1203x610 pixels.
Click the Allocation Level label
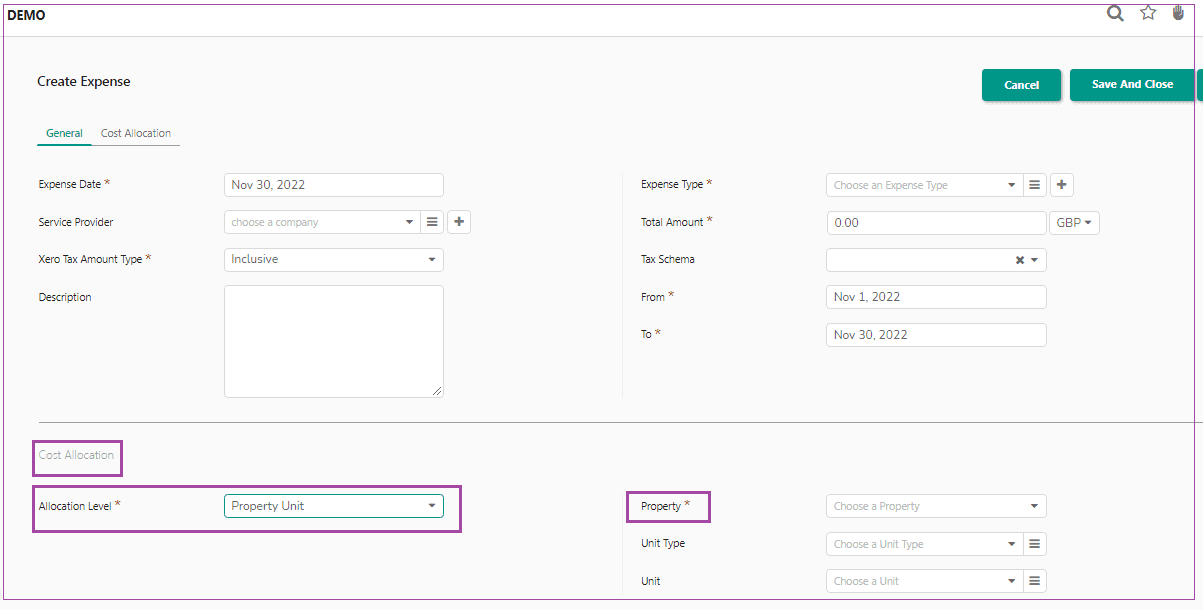click(75, 506)
